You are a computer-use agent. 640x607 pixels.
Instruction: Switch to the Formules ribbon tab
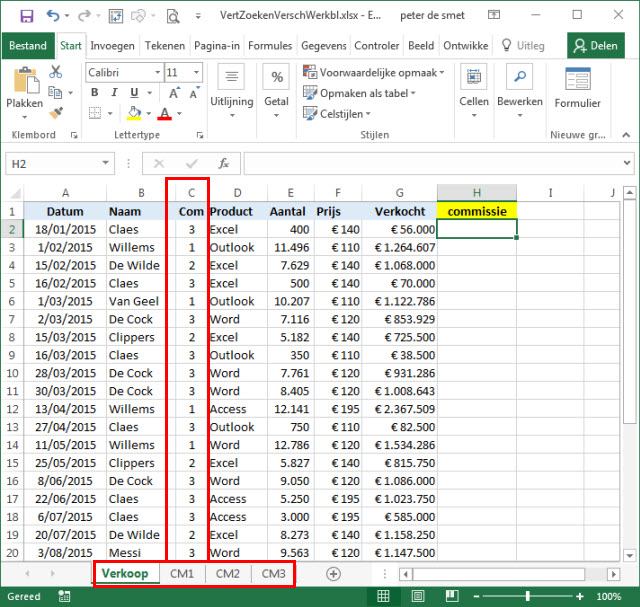(270, 45)
